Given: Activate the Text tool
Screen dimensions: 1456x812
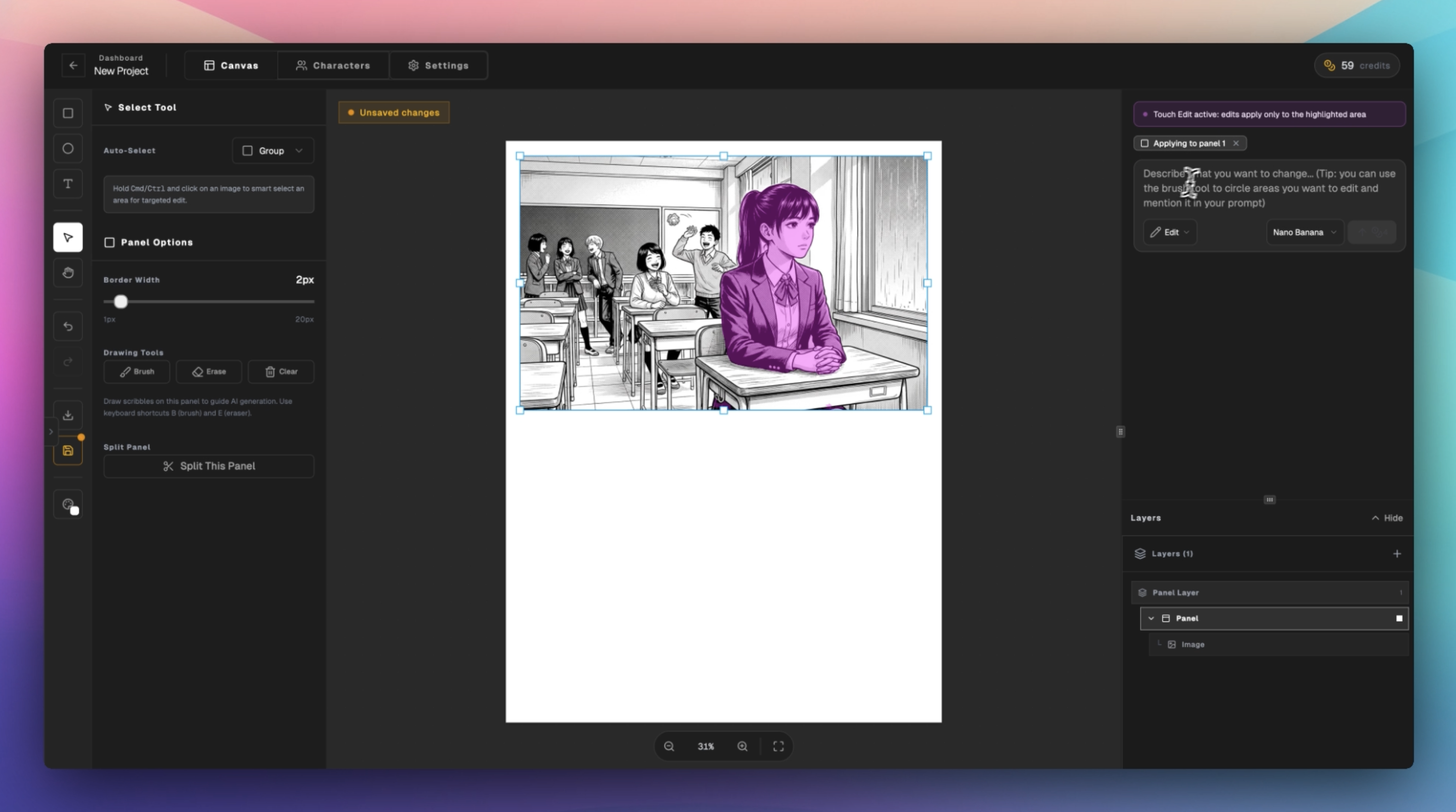Looking at the screenshot, I should tap(68, 184).
